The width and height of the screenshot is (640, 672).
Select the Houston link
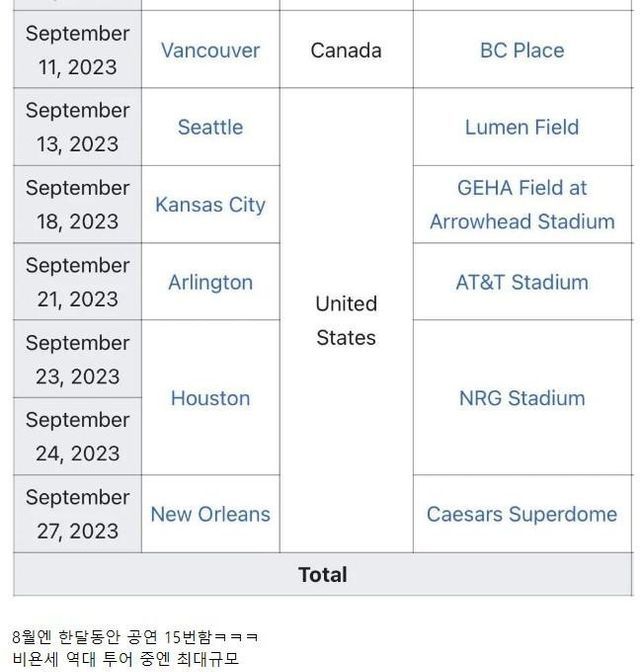click(x=210, y=398)
